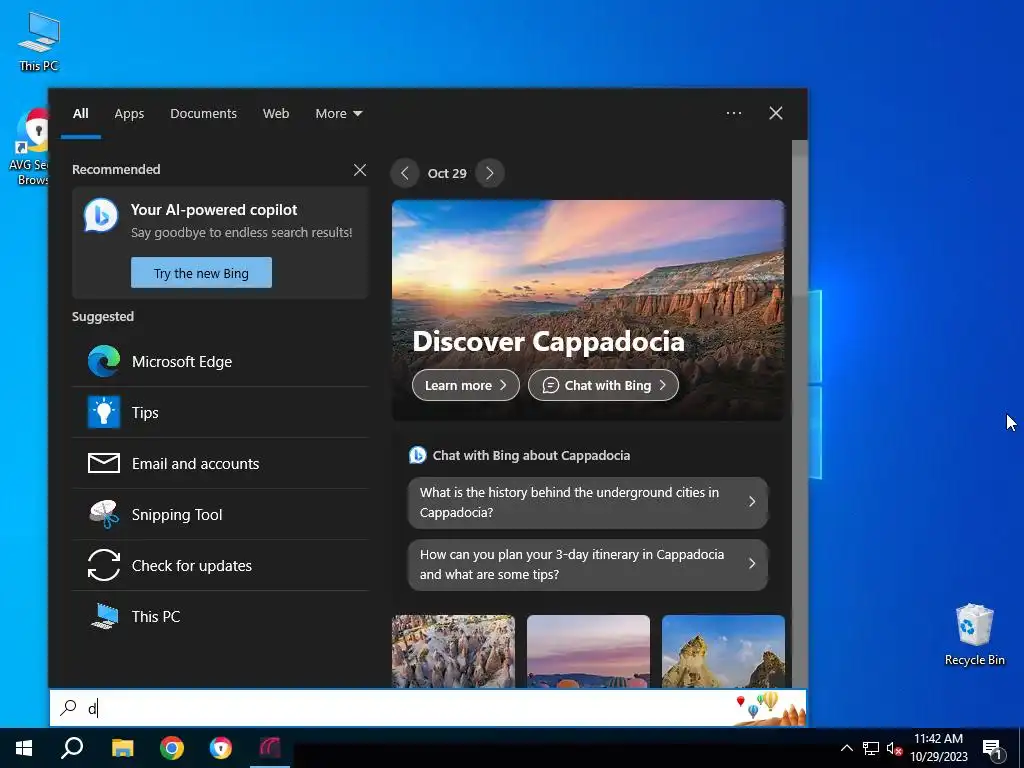
Task: Open the dark red app on taskbar
Action: (270, 748)
